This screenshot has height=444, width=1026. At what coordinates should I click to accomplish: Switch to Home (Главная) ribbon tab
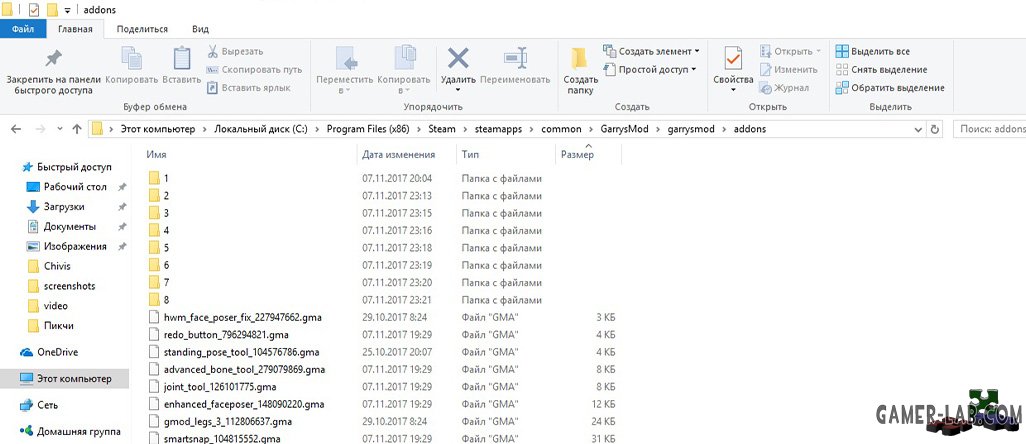pos(75,29)
